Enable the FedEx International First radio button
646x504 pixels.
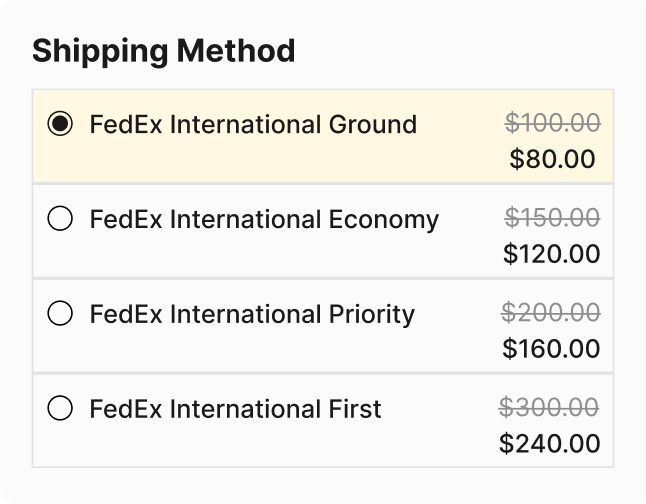(x=61, y=409)
